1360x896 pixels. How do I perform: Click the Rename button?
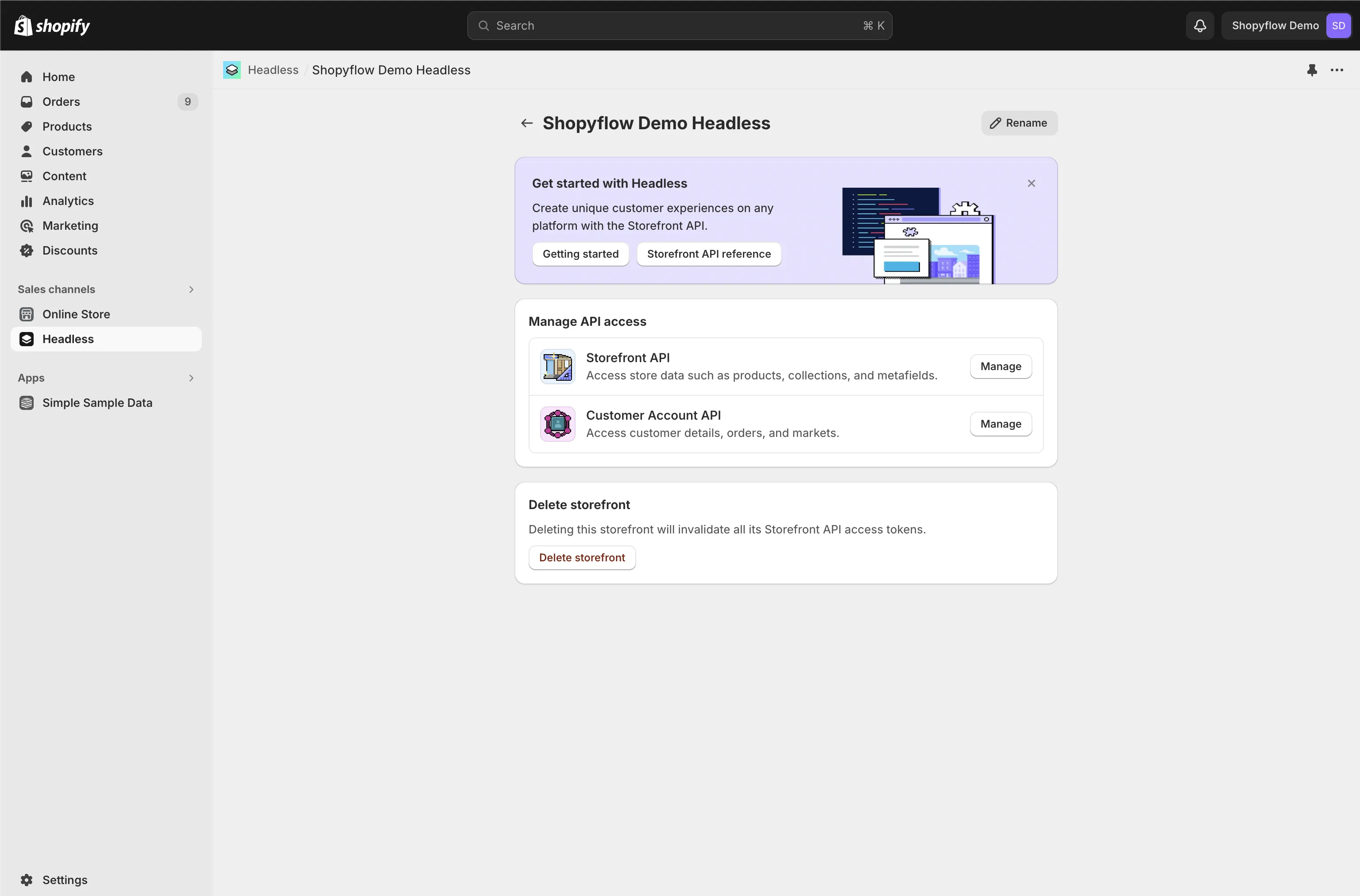point(1020,123)
